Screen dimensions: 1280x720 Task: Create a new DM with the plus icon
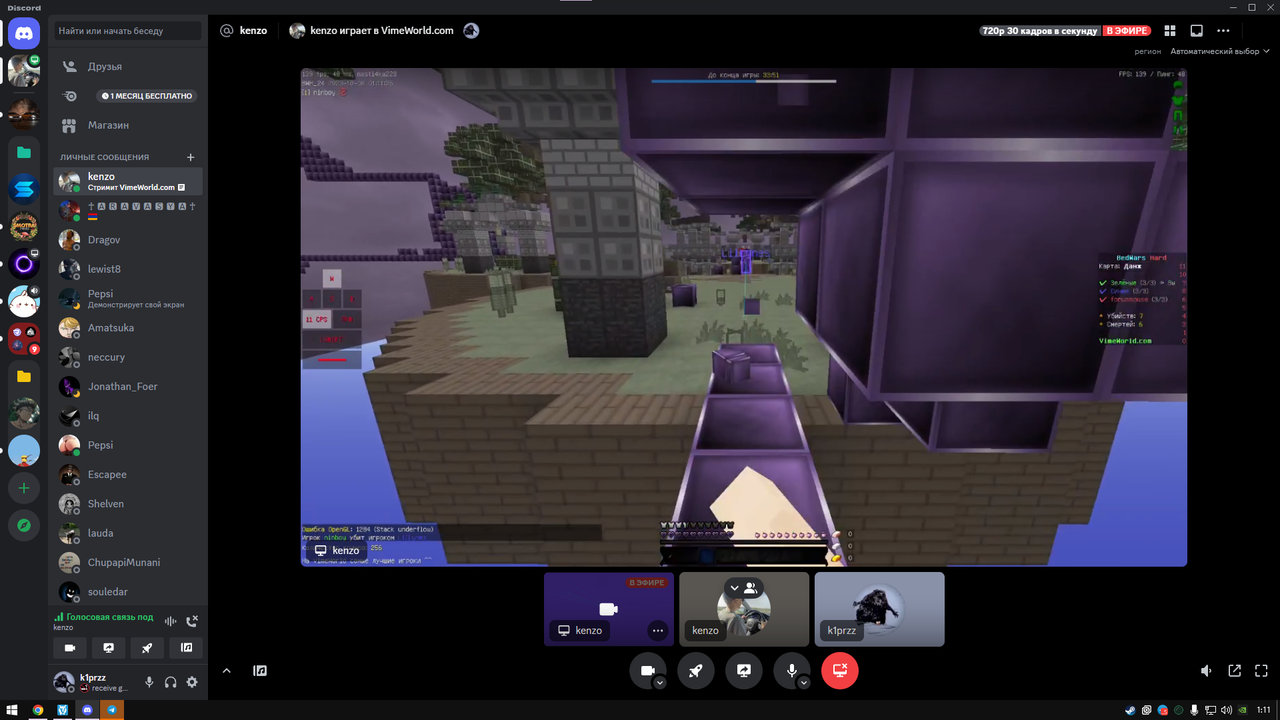[x=191, y=157]
